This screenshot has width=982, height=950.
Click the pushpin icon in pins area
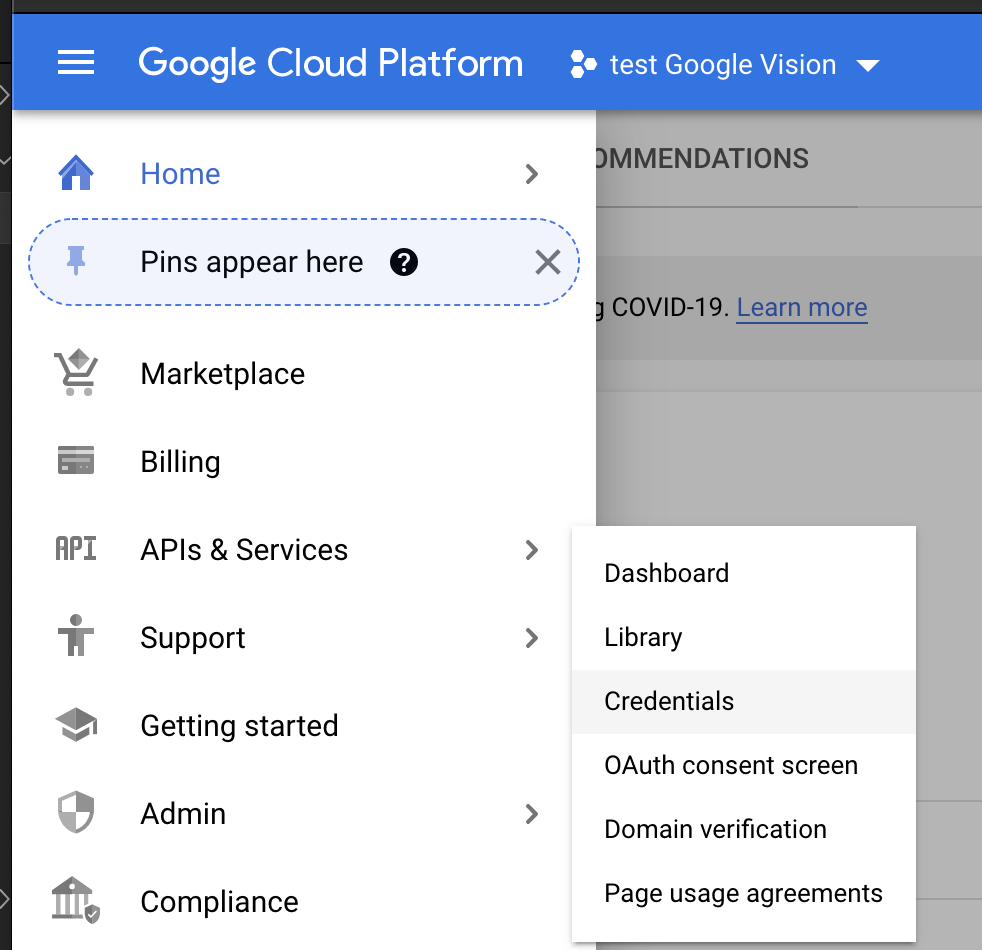coord(76,261)
